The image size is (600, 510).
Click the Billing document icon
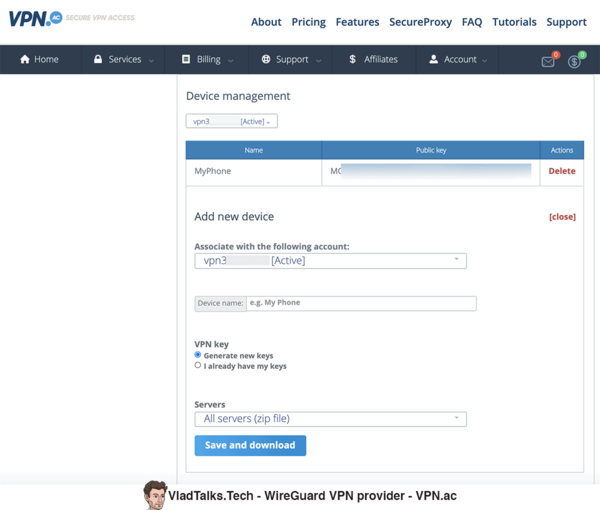pos(186,59)
